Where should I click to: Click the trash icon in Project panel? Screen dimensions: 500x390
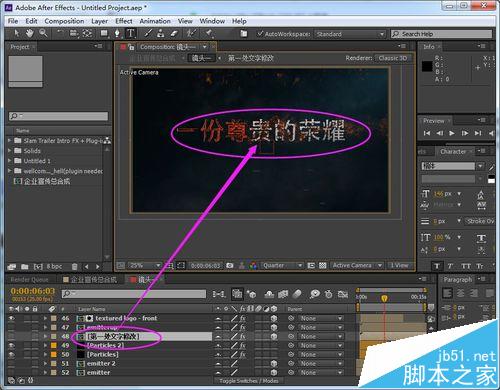point(75,267)
